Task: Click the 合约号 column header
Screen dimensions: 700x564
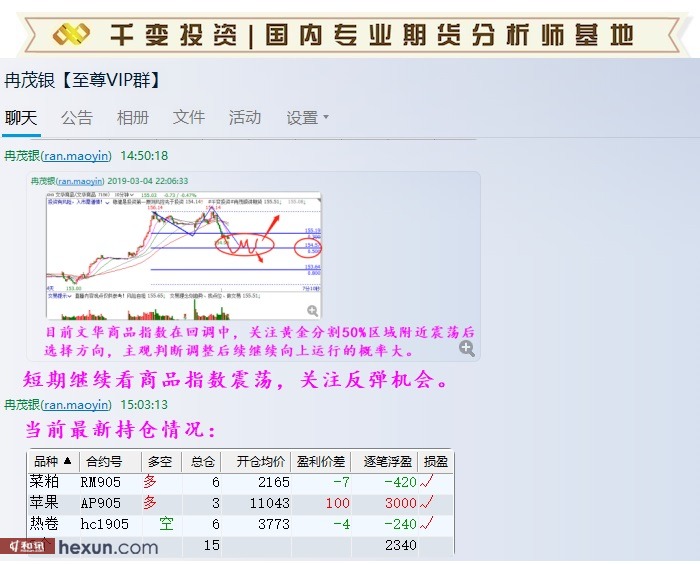Action: point(104,461)
